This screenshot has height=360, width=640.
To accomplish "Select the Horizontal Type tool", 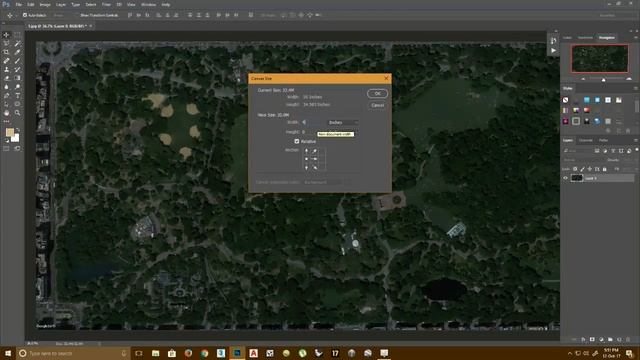I will (x=17, y=96).
